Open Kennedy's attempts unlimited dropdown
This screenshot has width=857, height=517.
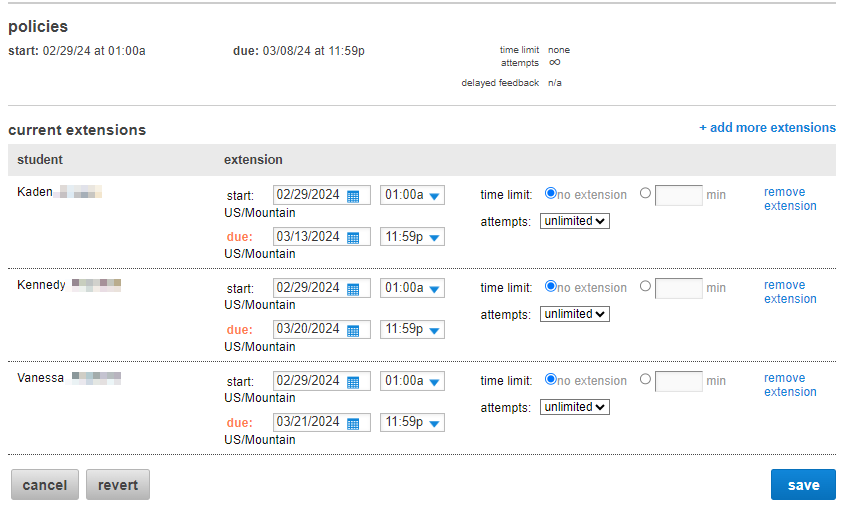(x=575, y=314)
